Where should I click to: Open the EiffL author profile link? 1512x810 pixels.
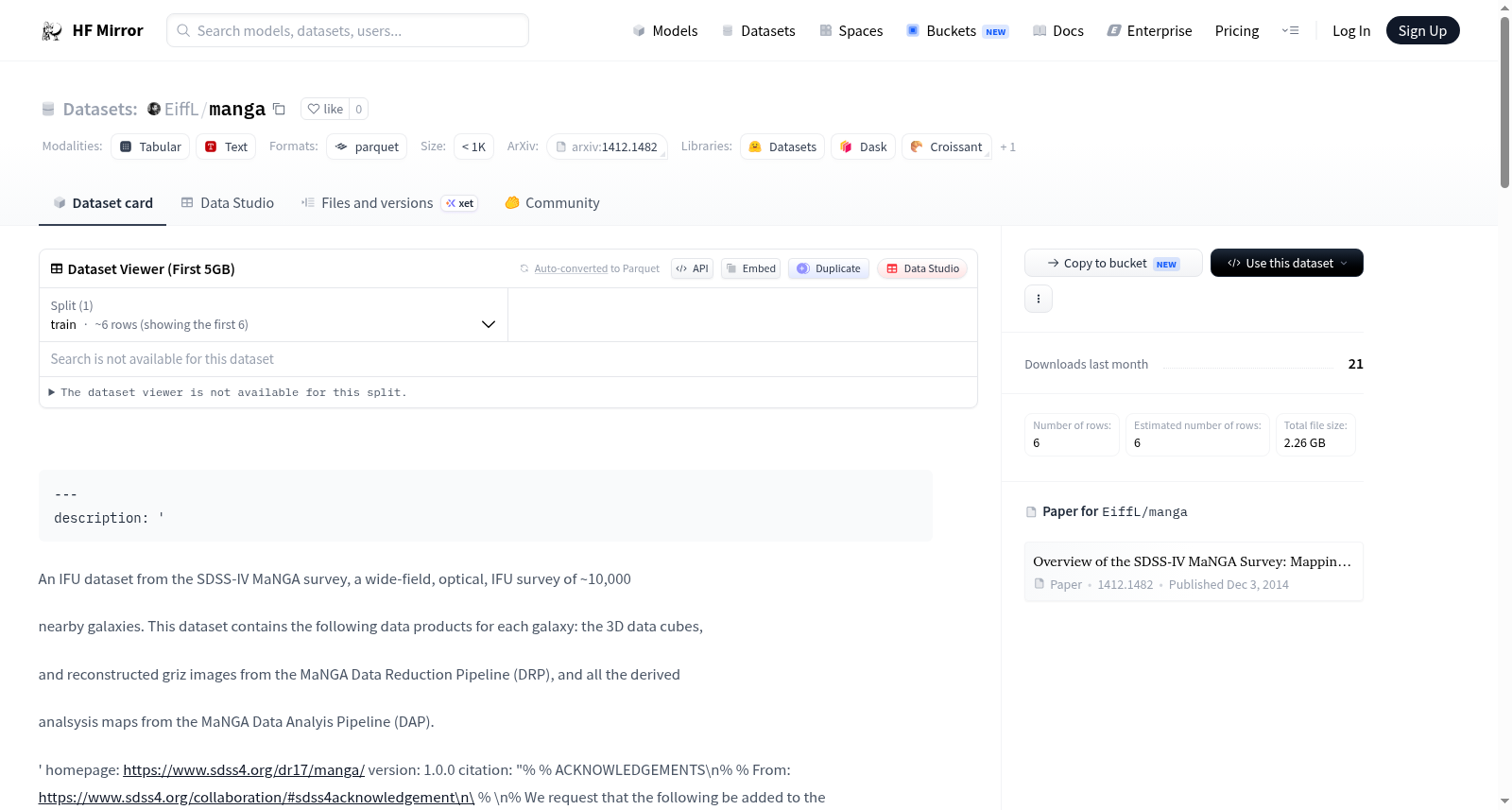tap(181, 109)
